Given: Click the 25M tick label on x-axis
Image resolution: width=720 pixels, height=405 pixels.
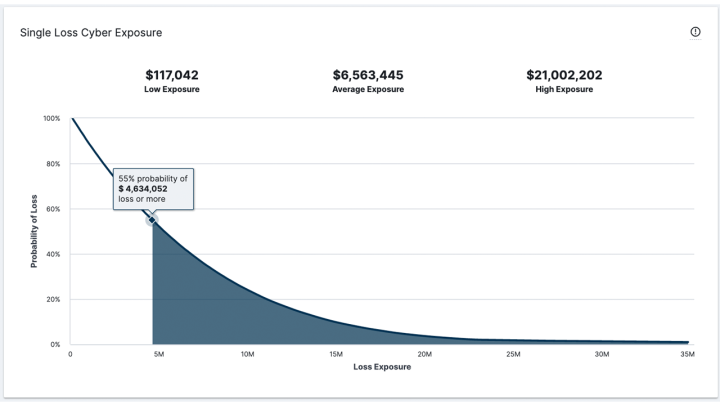Looking at the screenshot, I should 513,354.
